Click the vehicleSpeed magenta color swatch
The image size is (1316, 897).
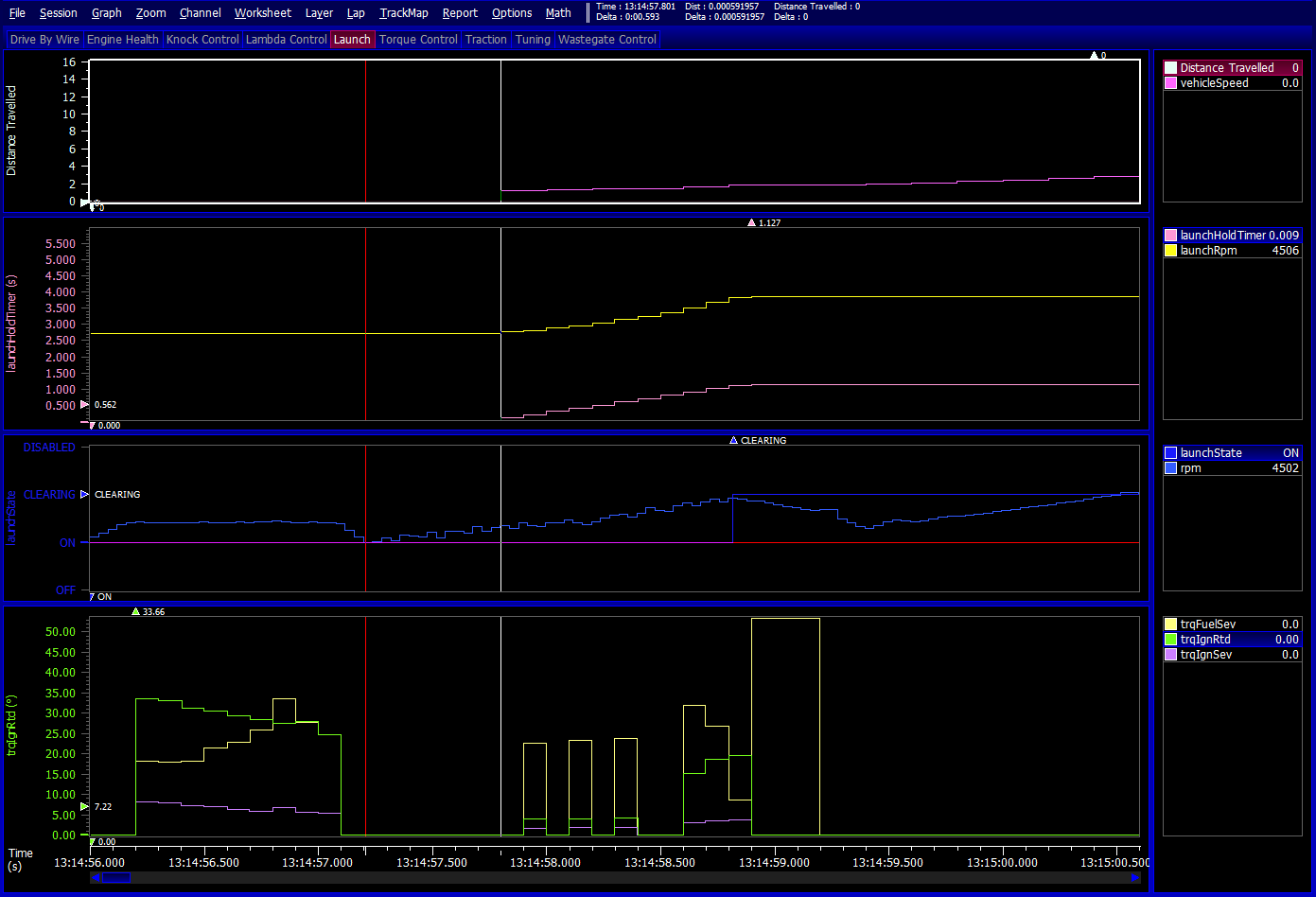pos(1170,83)
